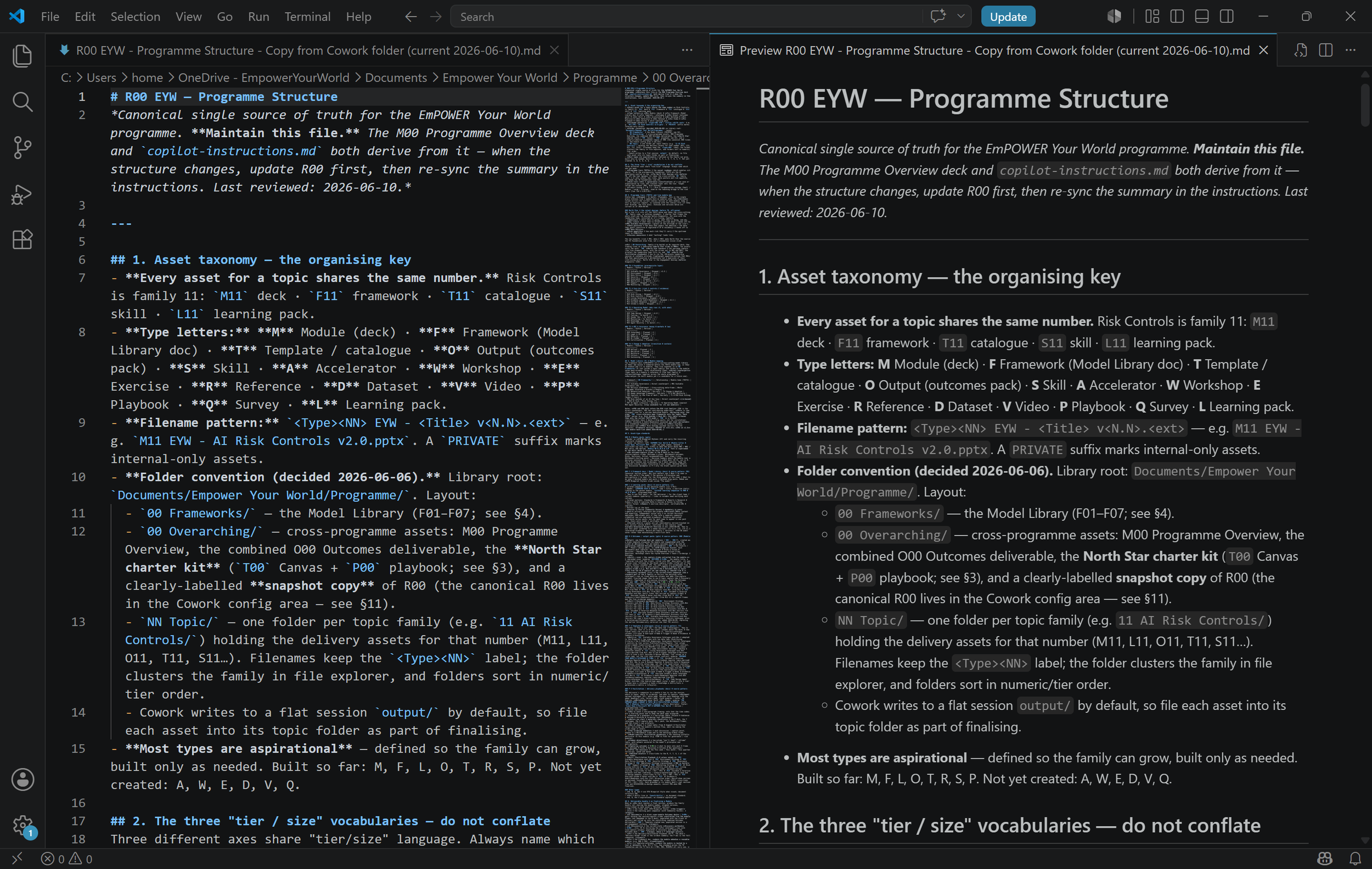Close the R00 EYW markdown editor tab
The width and height of the screenshot is (1372, 869).
point(554,50)
